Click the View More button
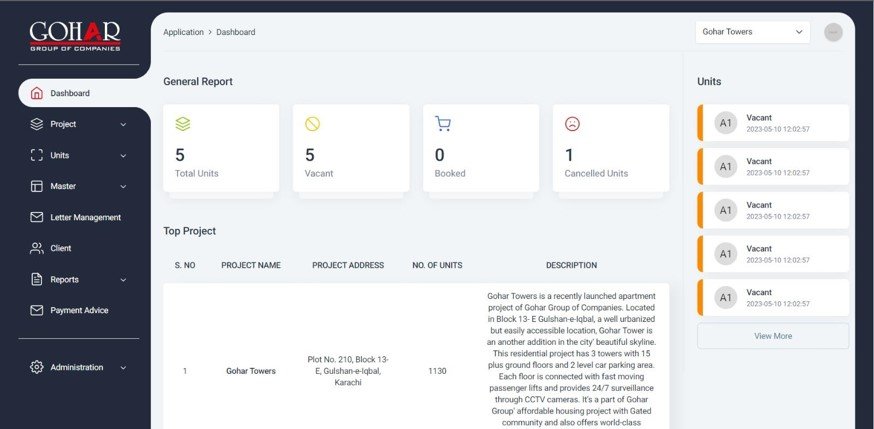This screenshot has height=429, width=874. pyautogui.click(x=772, y=336)
